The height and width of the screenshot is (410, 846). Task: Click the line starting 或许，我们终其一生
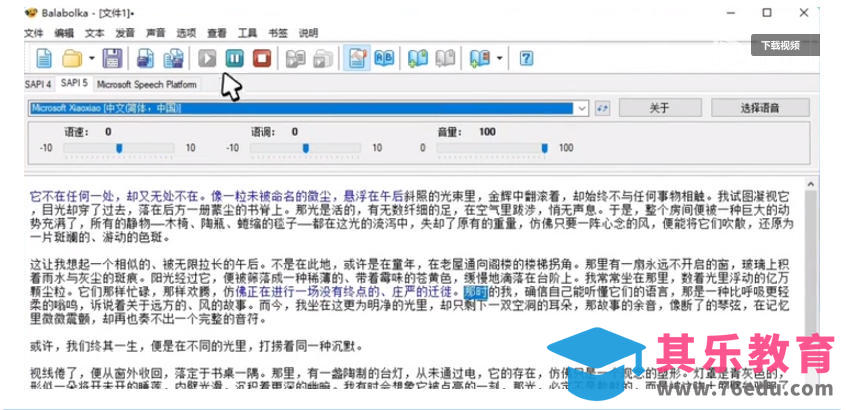click(195, 346)
